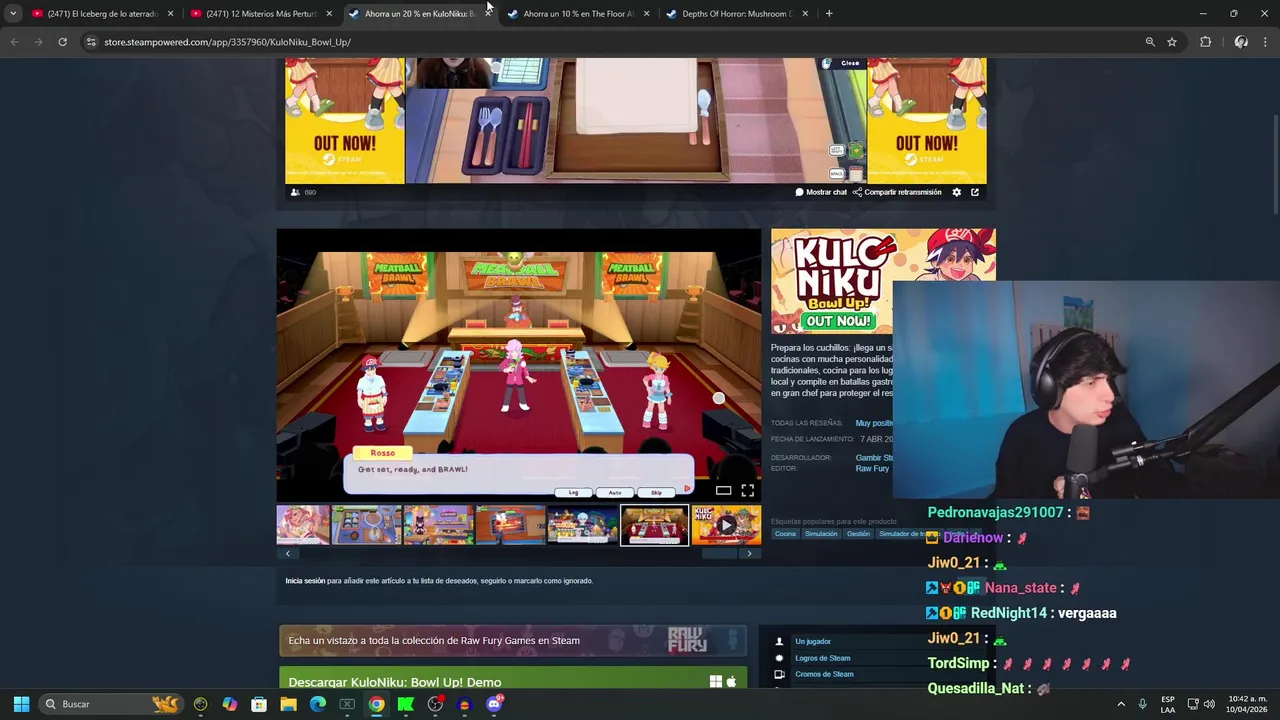Reload the Steam store page
Viewport: 1280px width, 720px height.
(x=62, y=42)
